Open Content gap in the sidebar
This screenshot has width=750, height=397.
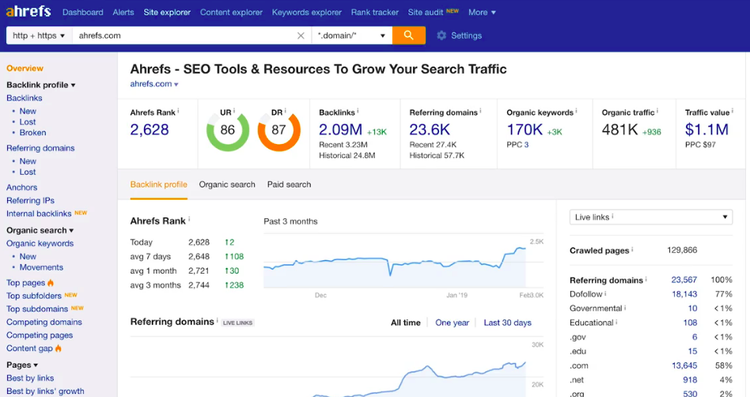[30, 349]
